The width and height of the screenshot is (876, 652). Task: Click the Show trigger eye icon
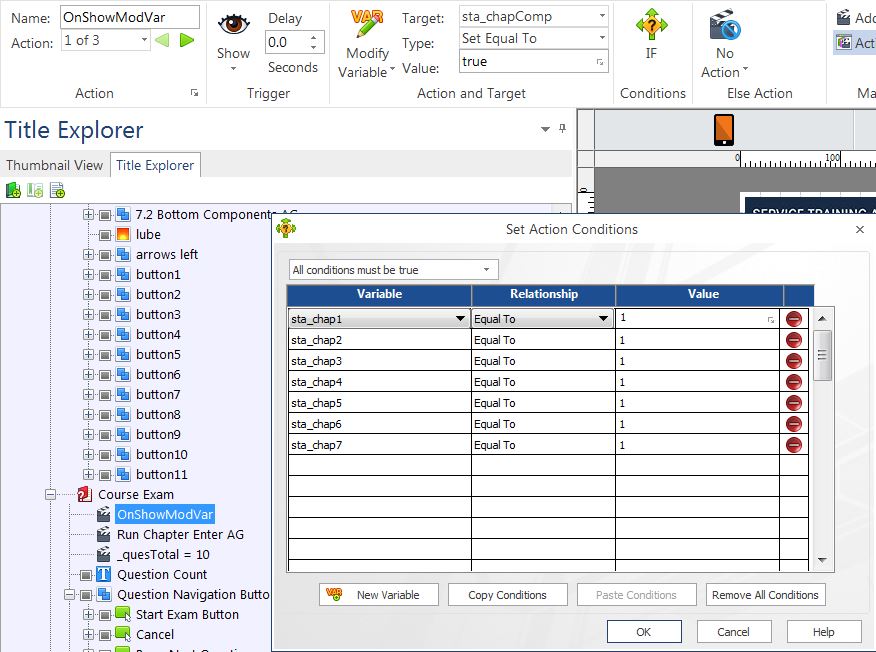click(x=233, y=24)
